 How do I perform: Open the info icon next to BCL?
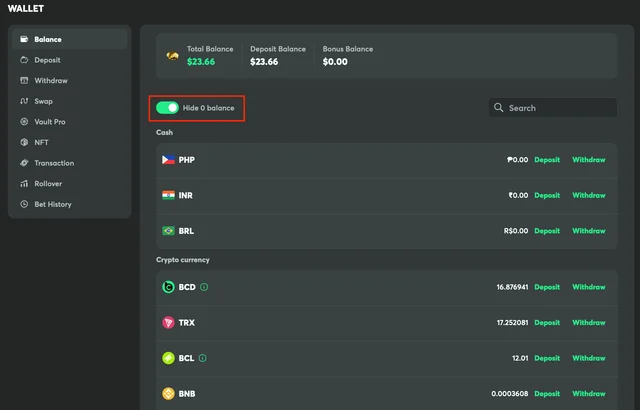(x=202, y=358)
